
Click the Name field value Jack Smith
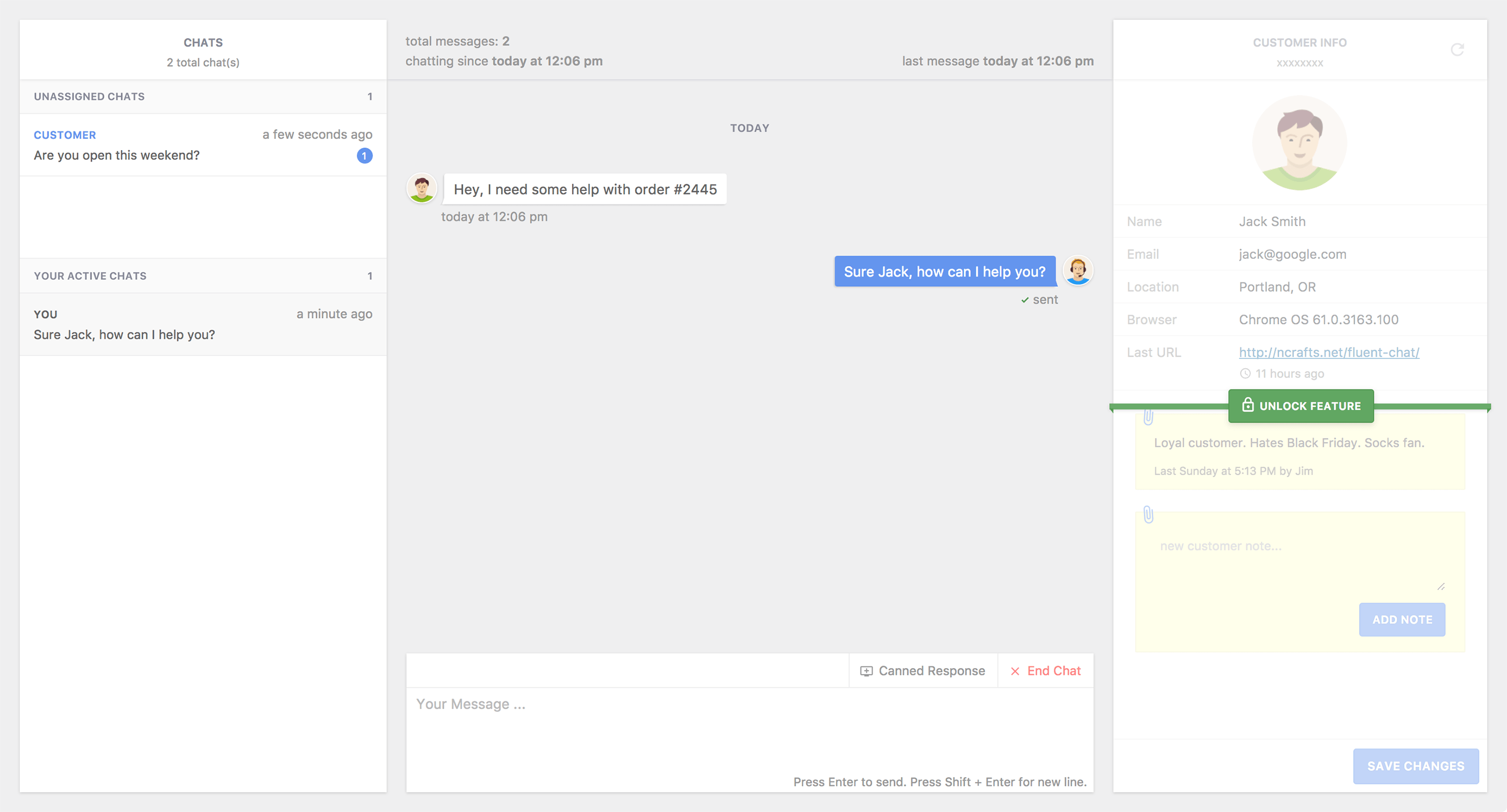point(1272,221)
